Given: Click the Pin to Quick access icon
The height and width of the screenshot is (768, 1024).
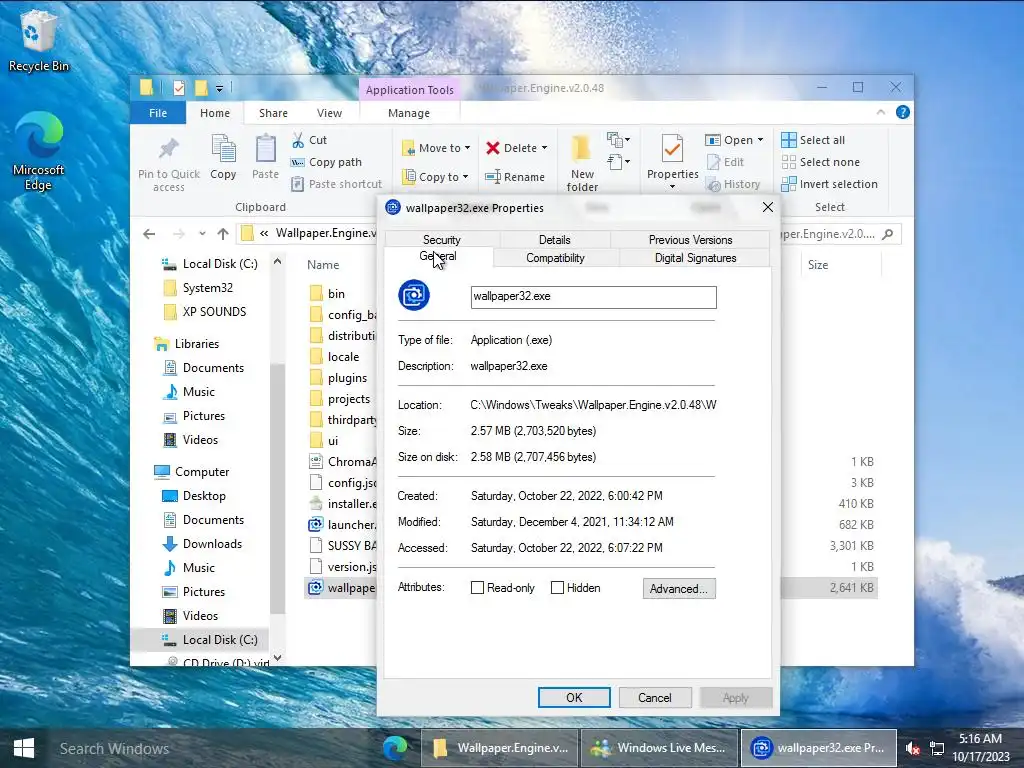Looking at the screenshot, I should pos(168,149).
